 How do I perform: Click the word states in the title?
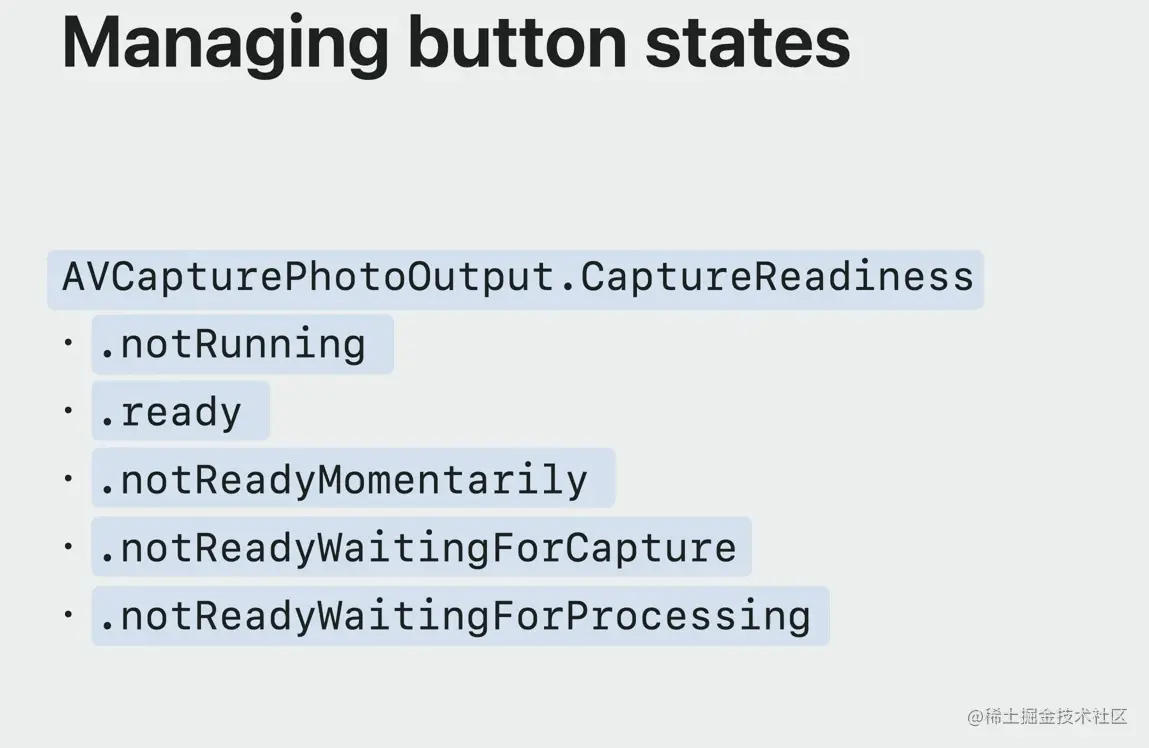pyautogui.click(x=748, y=44)
